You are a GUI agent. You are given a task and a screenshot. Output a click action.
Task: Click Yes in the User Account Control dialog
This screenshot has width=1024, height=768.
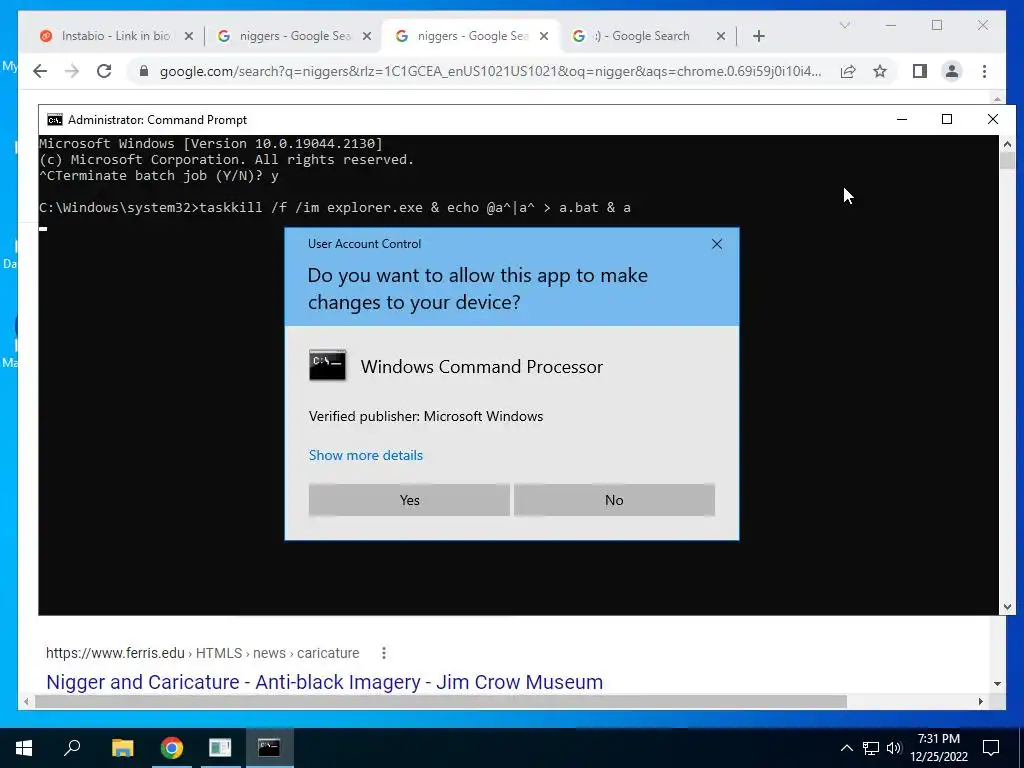409,500
